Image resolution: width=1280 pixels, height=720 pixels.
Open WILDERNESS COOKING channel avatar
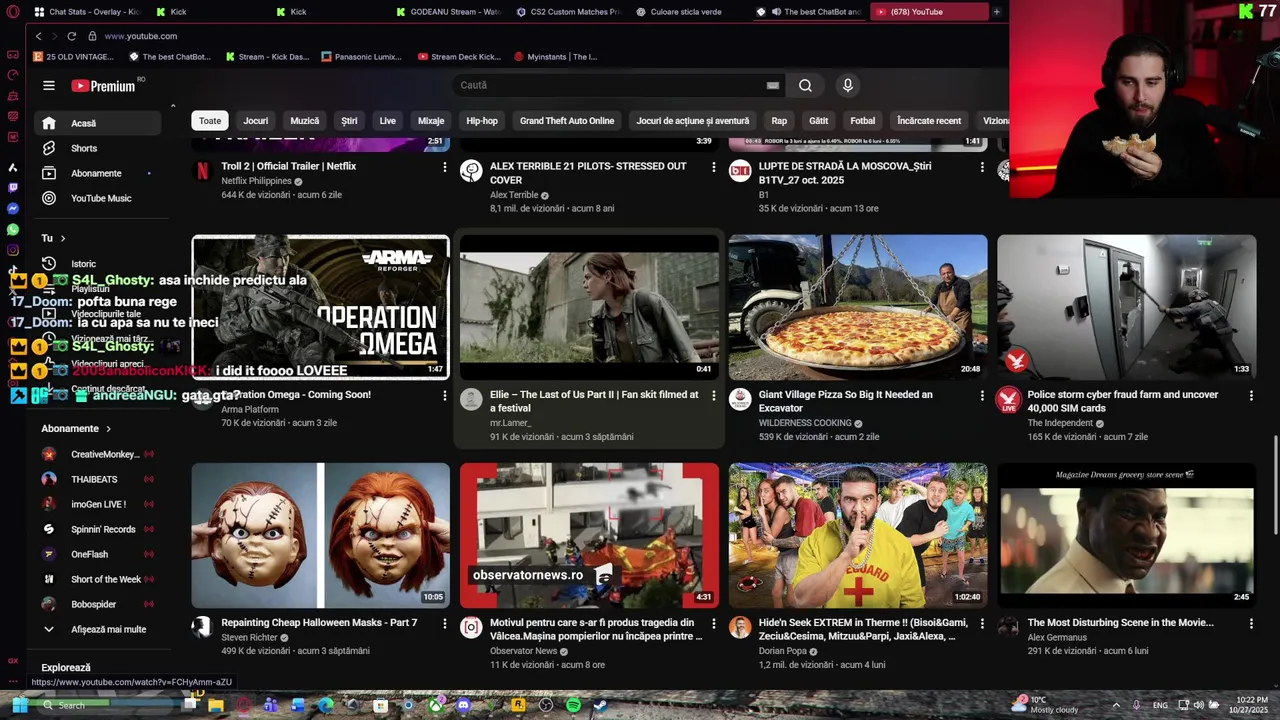pyautogui.click(x=740, y=399)
